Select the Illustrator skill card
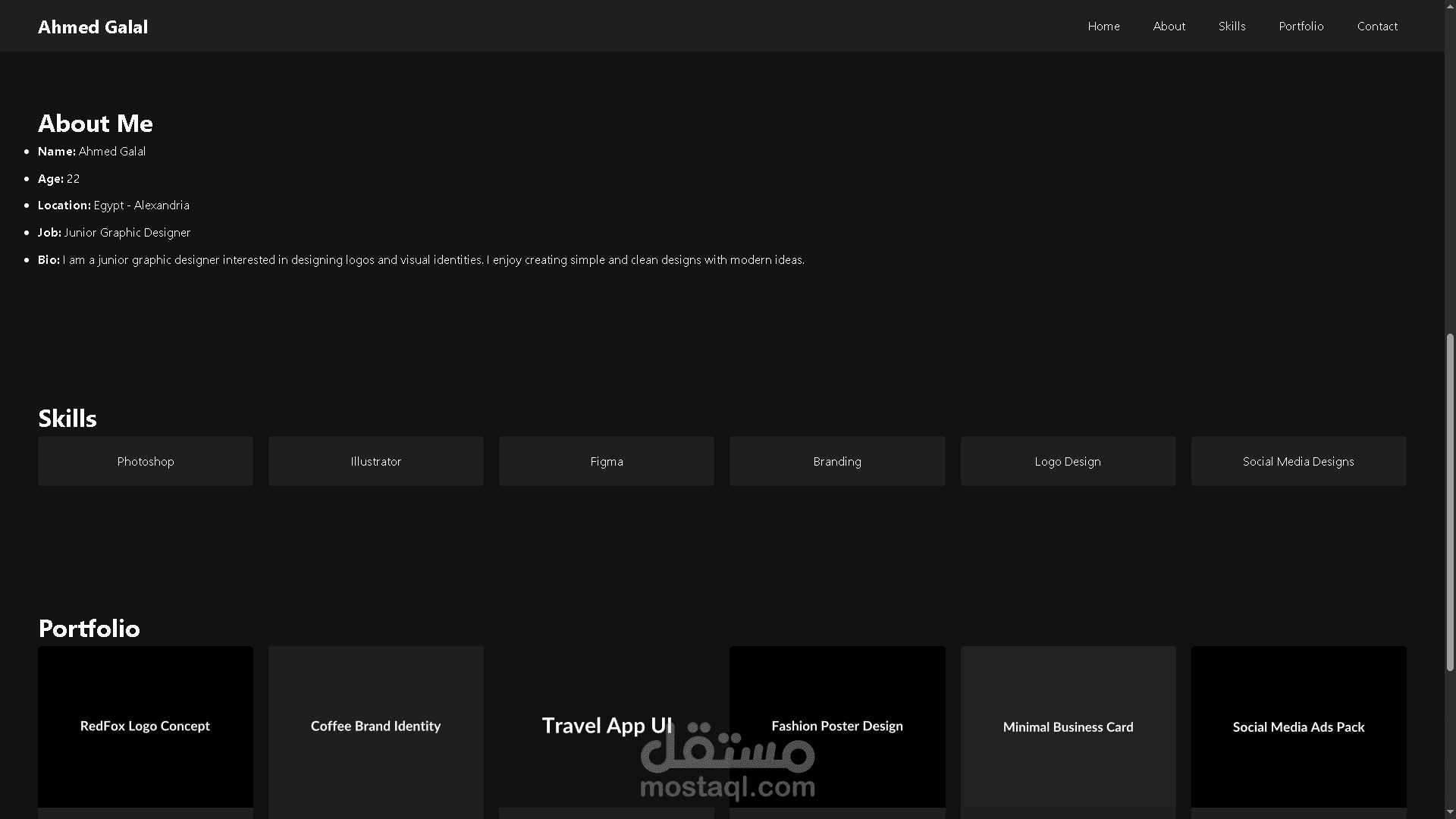Image resolution: width=1456 pixels, height=819 pixels. tap(375, 461)
